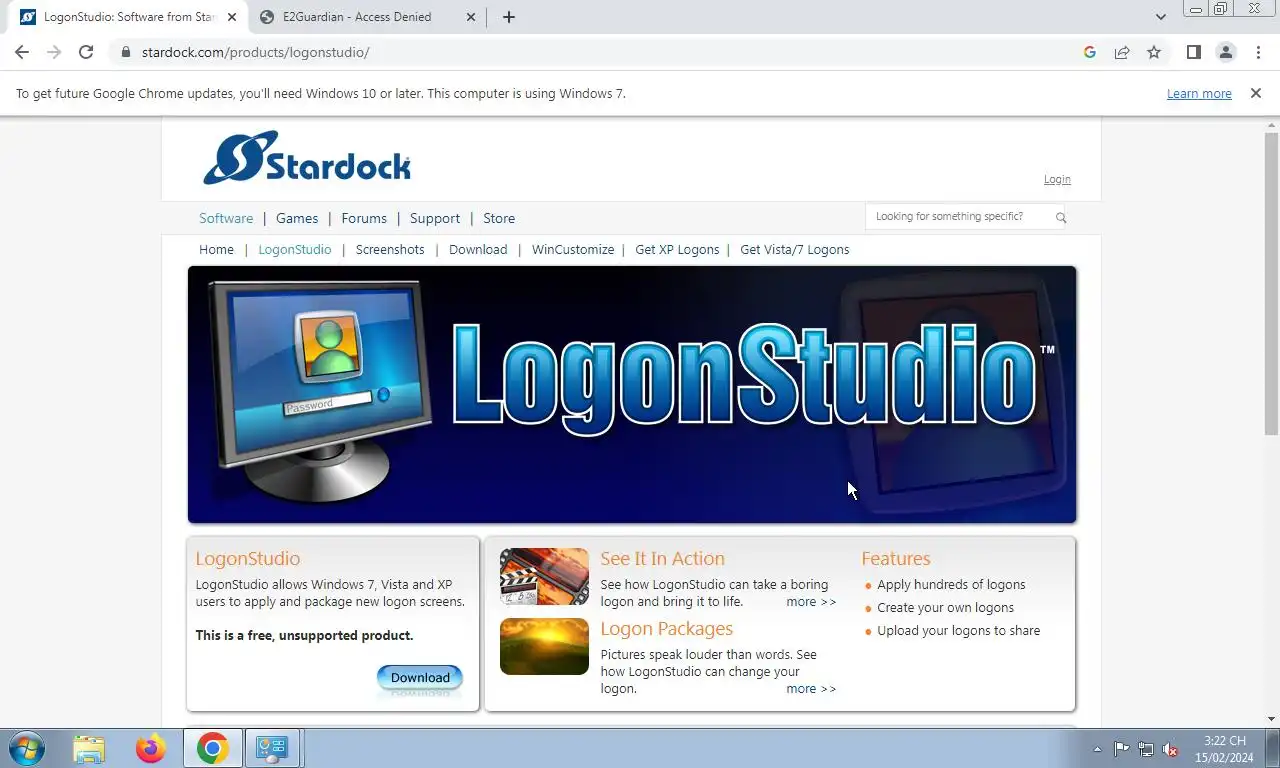1280x768 pixels.
Task: Click the Action Center flag tray icon
Action: pos(1121,749)
